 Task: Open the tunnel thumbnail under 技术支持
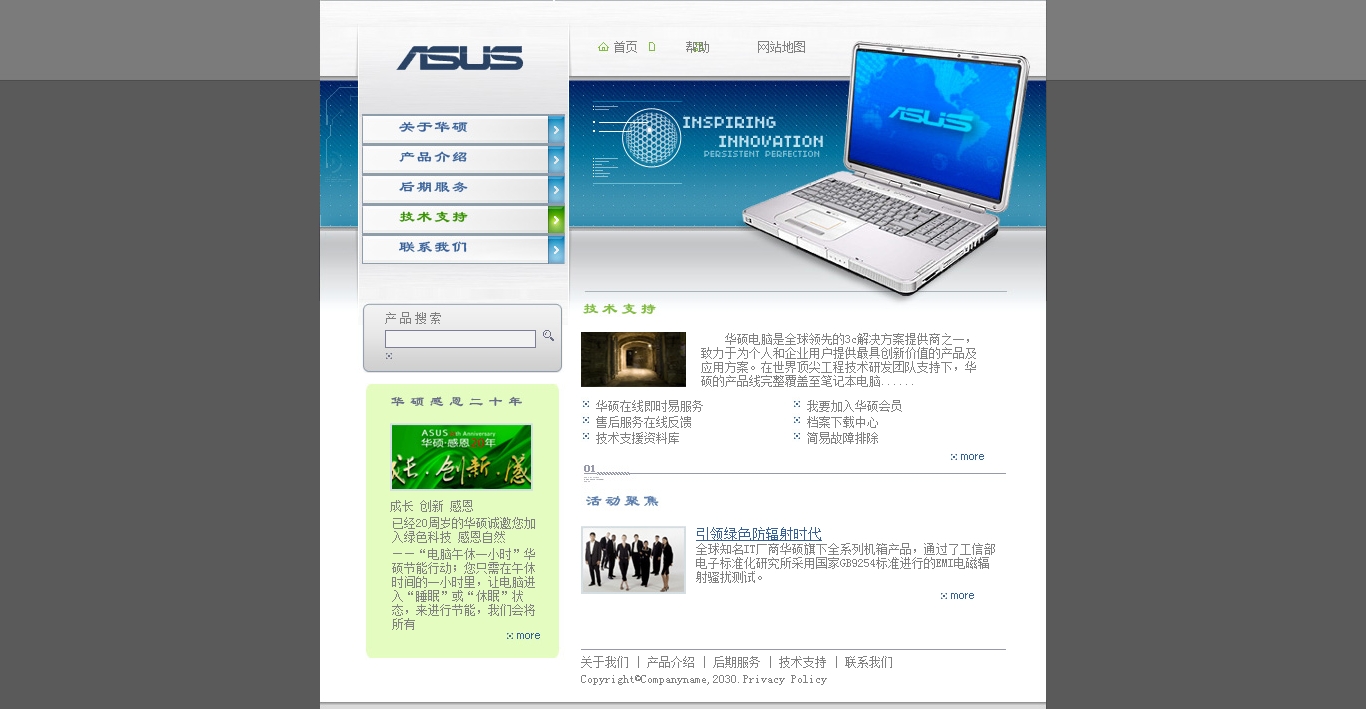pos(633,359)
